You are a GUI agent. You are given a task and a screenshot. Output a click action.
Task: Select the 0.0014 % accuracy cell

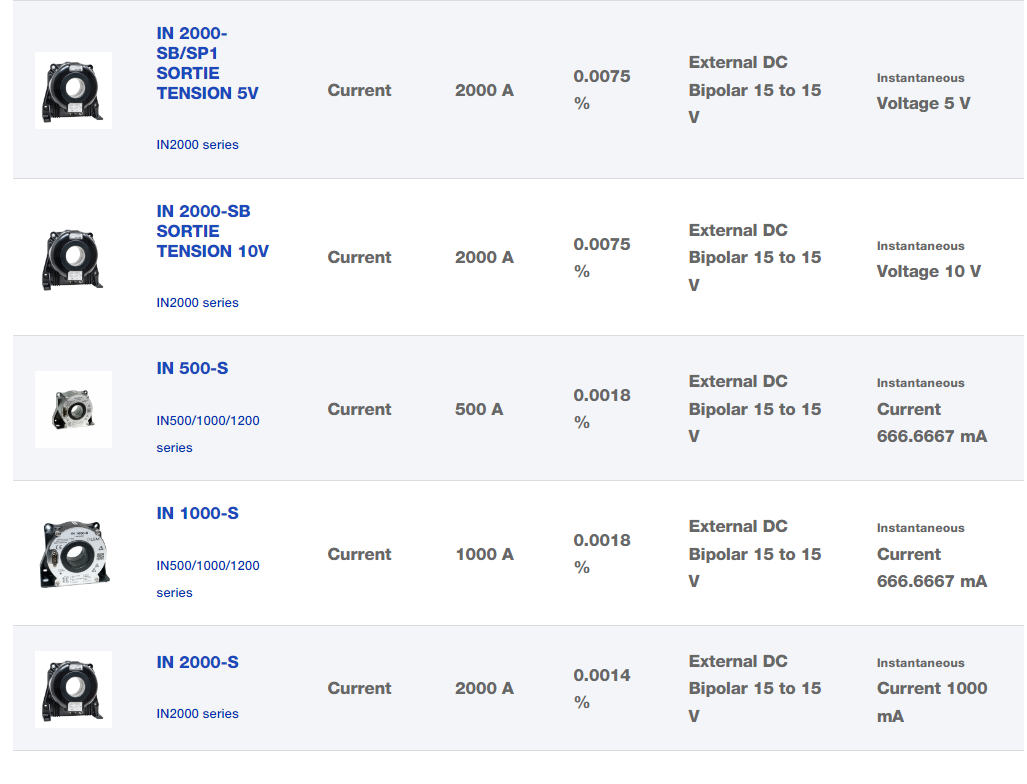pos(601,688)
